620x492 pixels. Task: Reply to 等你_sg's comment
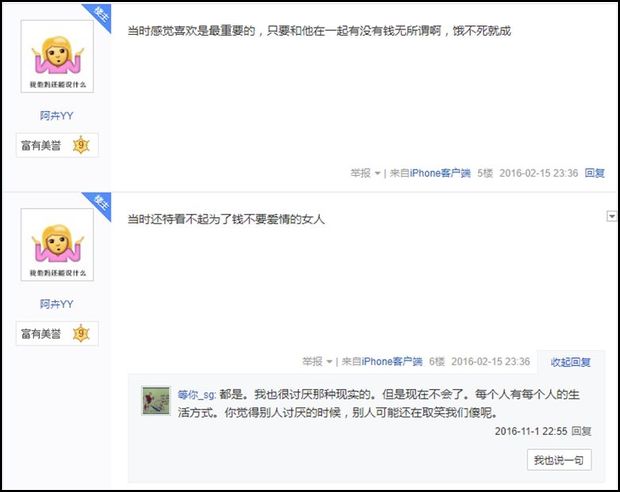582,431
